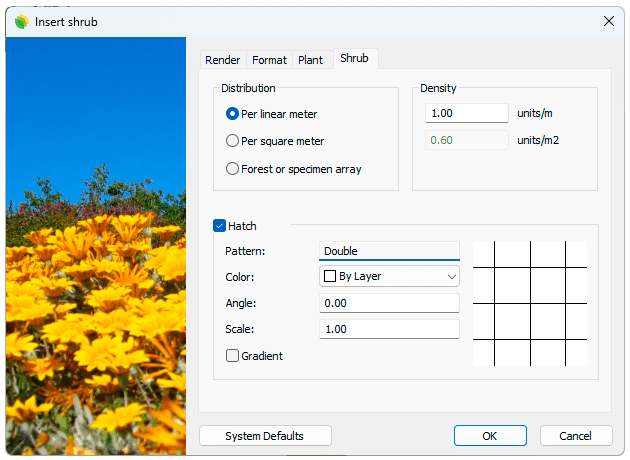Click the hatch Scale input field

coord(389,329)
